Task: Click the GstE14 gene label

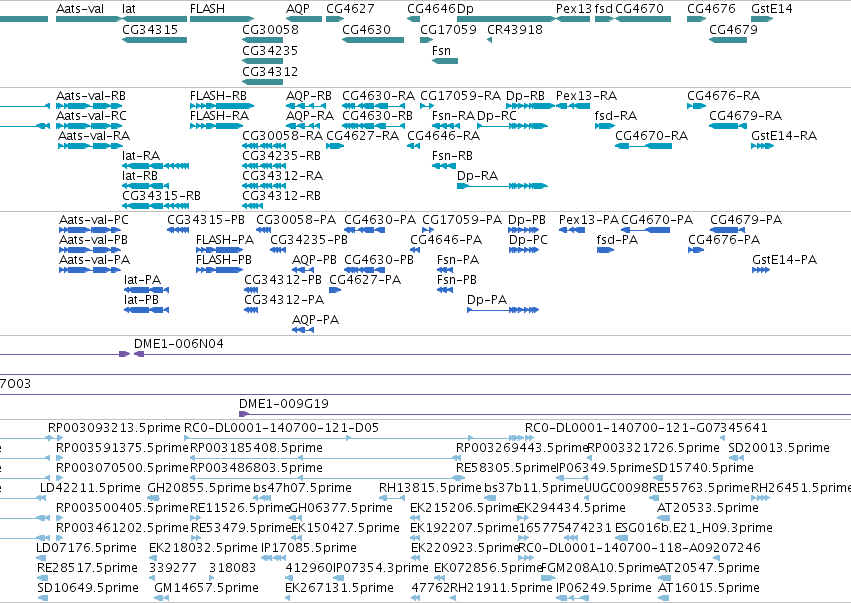Action: point(772,9)
